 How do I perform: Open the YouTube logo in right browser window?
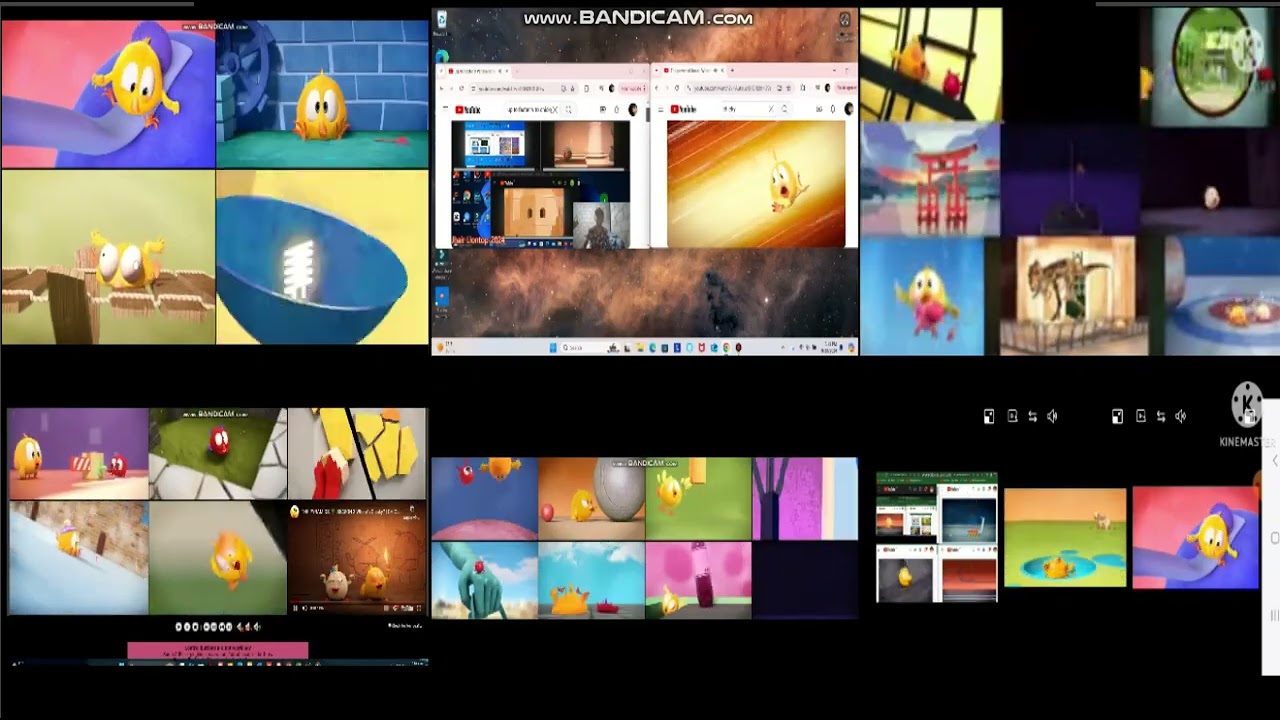pos(683,109)
